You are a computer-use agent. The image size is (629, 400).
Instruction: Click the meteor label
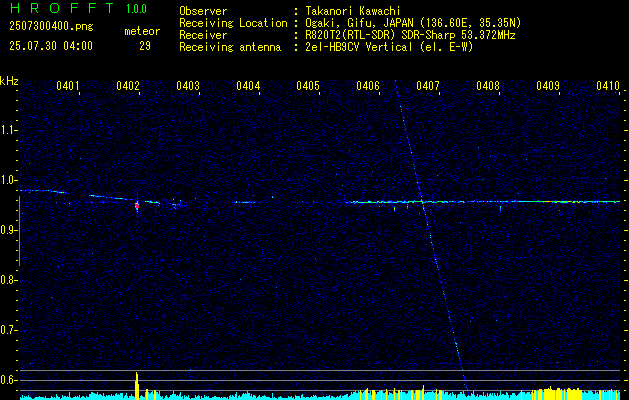click(142, 31)
